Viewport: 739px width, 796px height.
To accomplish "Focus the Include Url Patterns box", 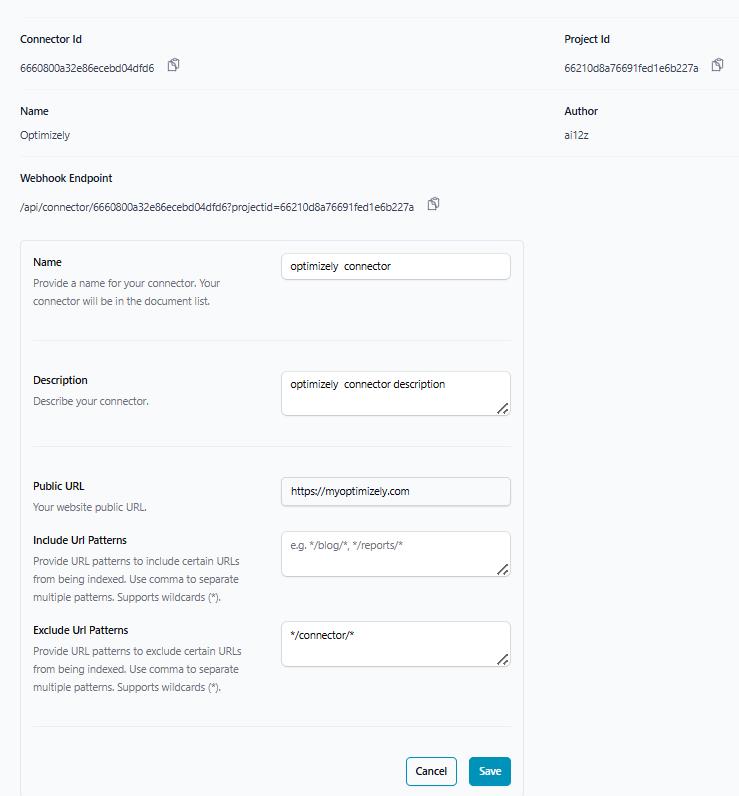I will click(395, 553).
